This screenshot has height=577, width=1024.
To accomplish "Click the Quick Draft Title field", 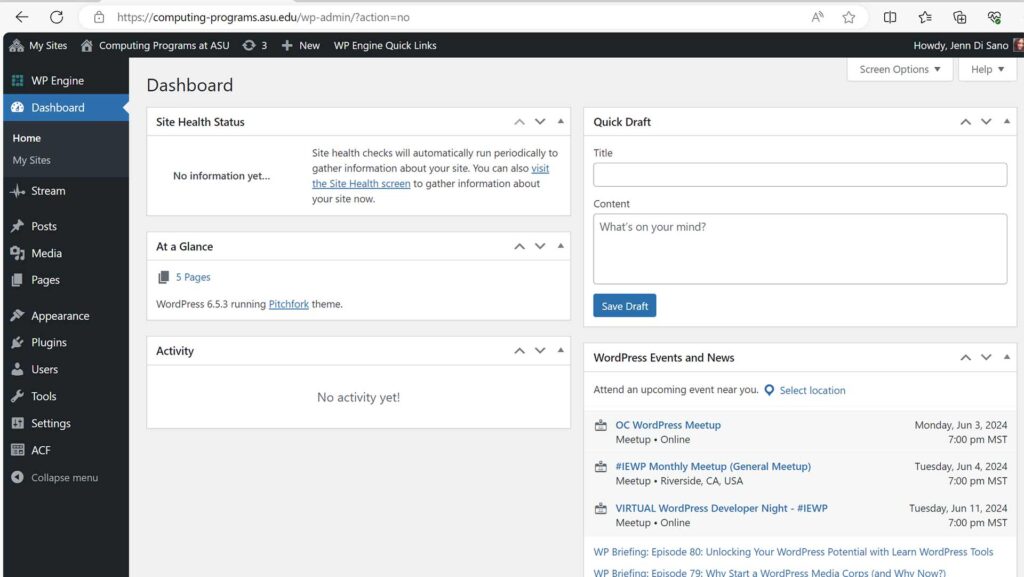I will (x=800, y=175).
